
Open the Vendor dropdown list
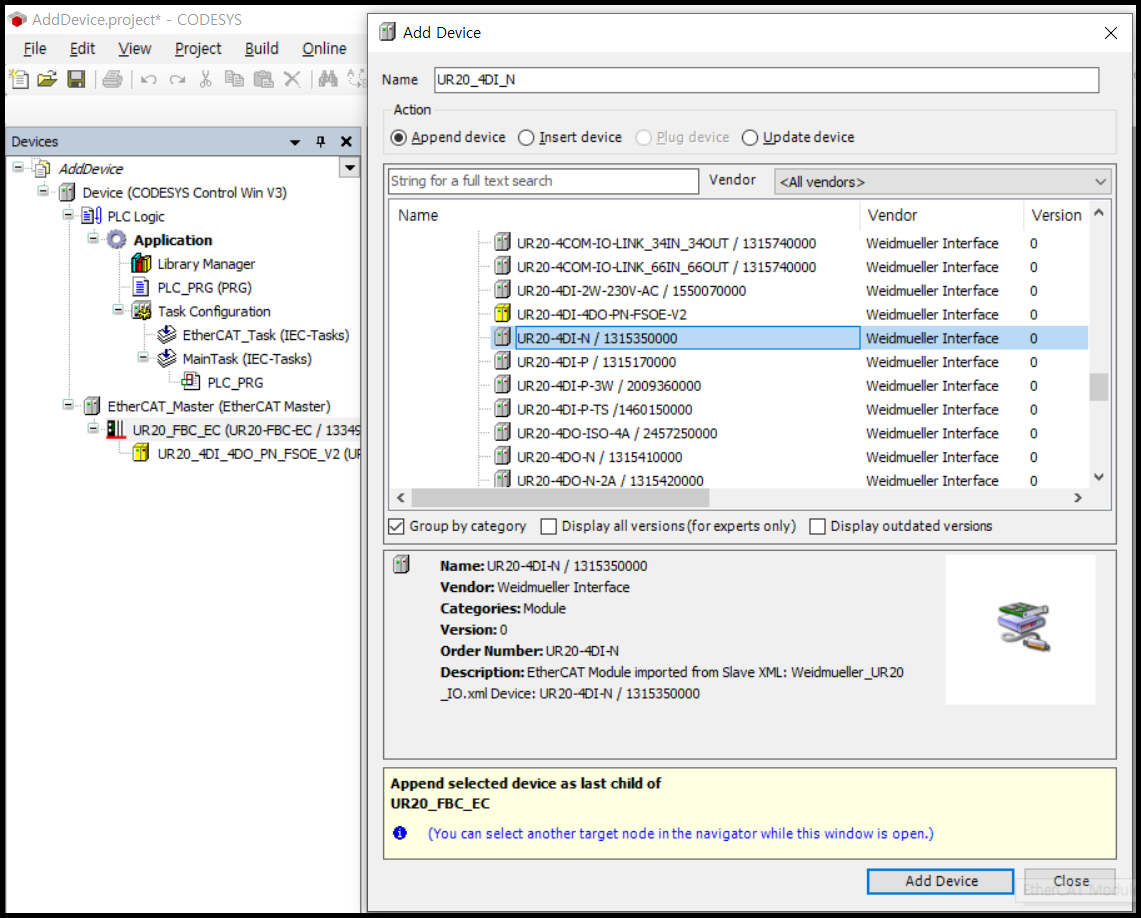(943, 182)
